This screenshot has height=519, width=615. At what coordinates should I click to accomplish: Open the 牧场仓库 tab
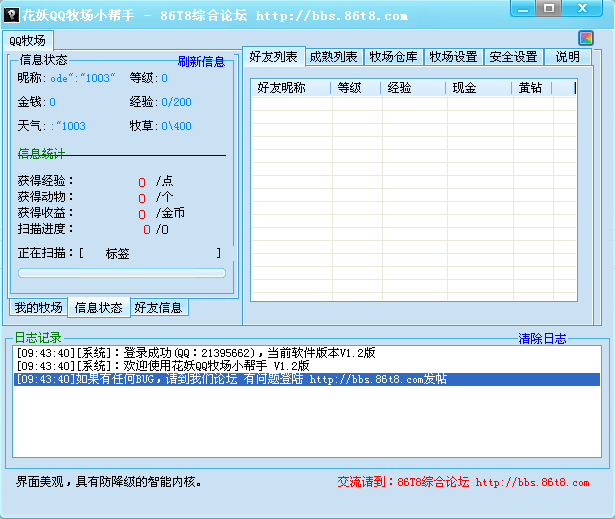[x=394, y=57]
